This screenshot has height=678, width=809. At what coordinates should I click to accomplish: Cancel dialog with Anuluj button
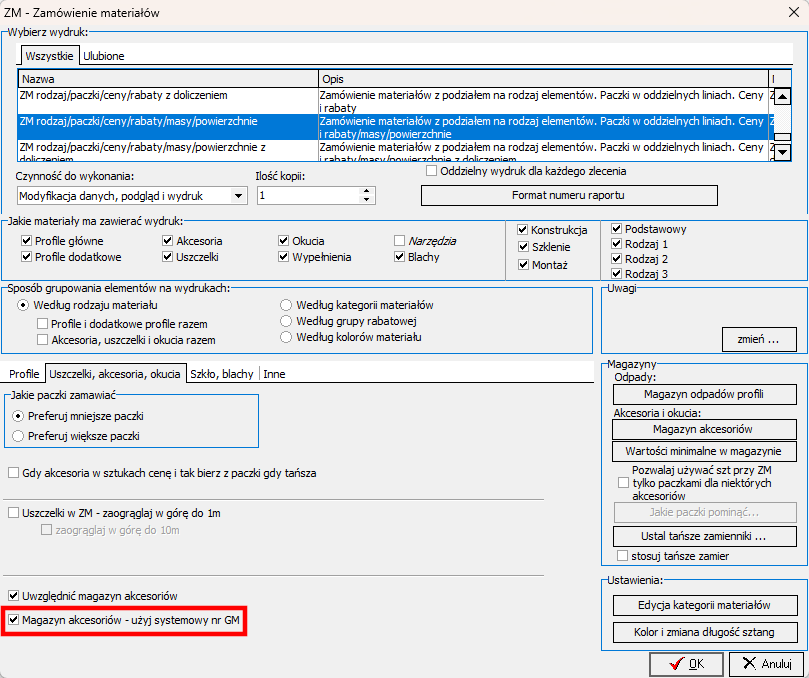pyautogui.click(x=765, y=663)
